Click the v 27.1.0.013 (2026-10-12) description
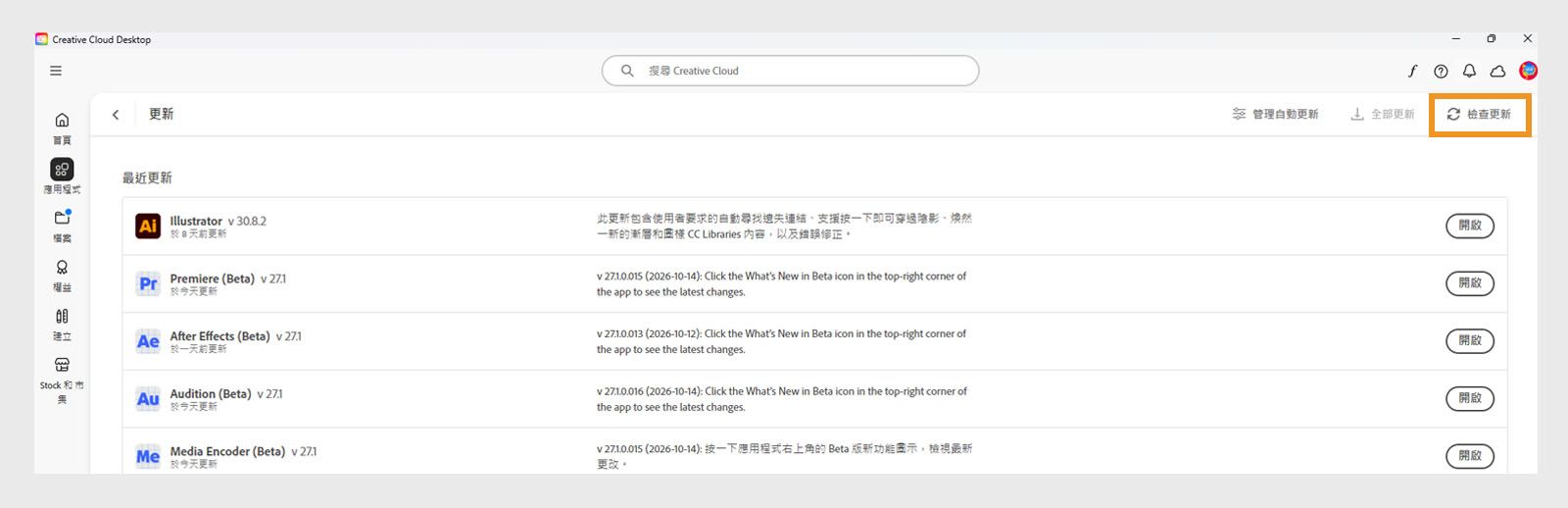Screen dimensions: 1568x508 [x=781, y=341]
